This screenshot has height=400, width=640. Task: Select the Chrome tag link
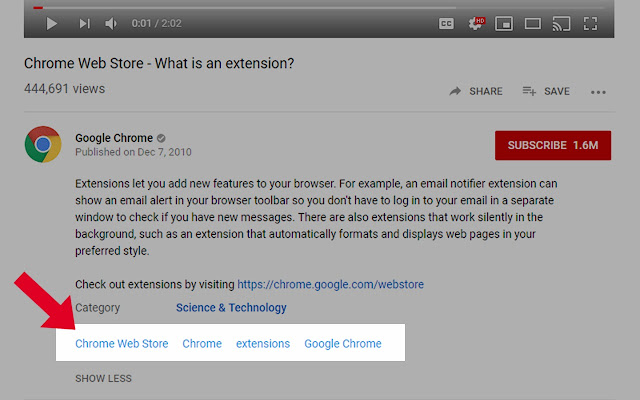click(202, 344)
